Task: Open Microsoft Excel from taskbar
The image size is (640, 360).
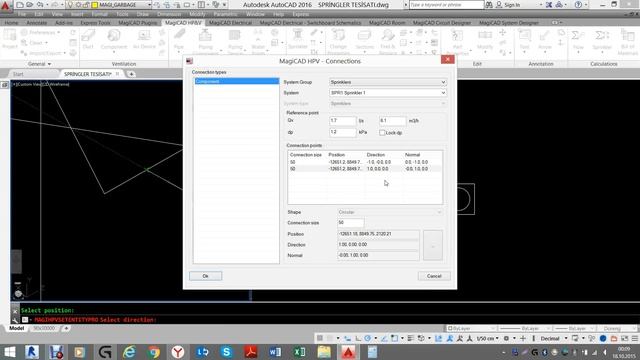Action: 300,352
